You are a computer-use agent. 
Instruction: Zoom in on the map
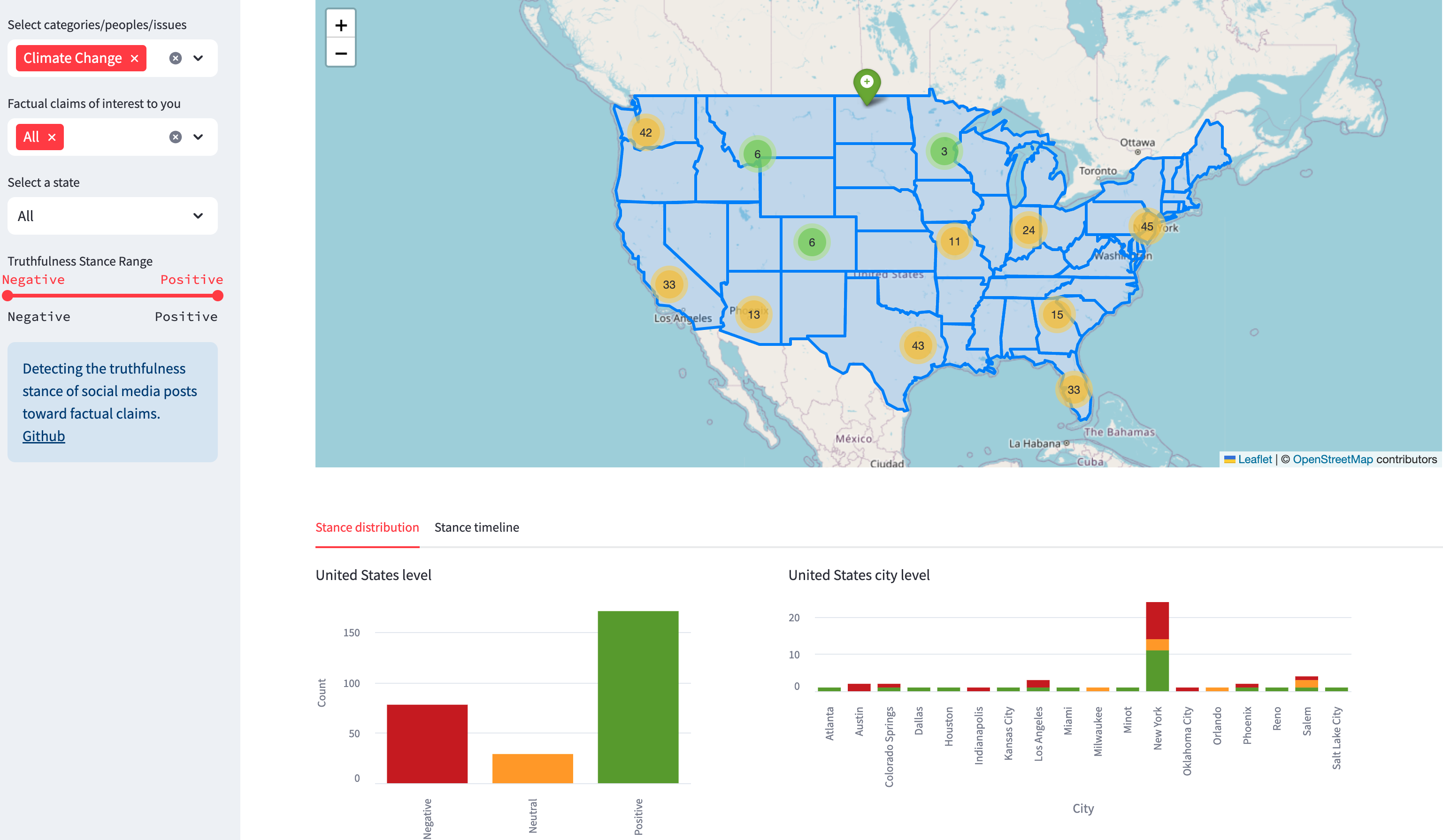point(341,25)
